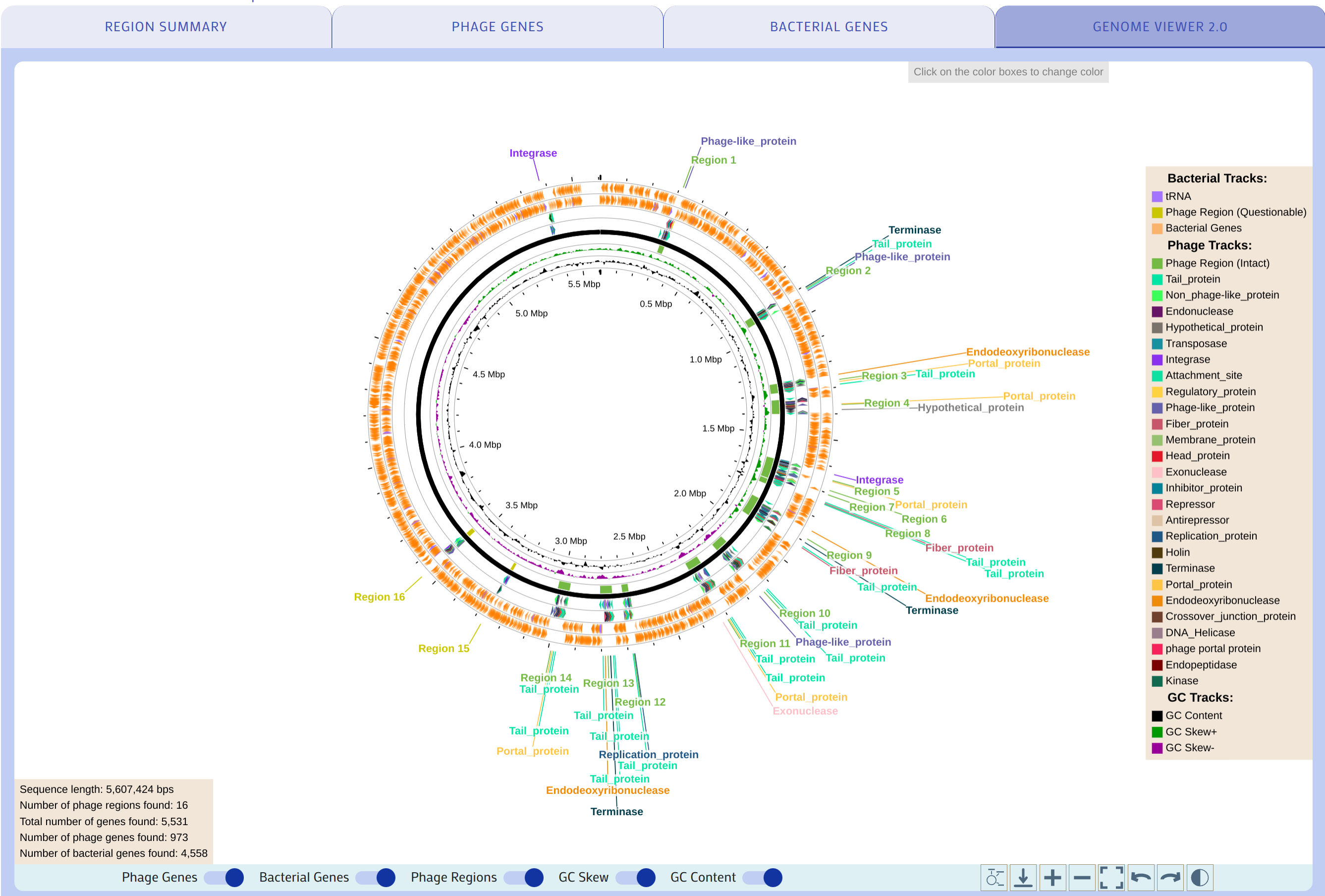Screen dimensions: 1325x896
Task: Zoom out with the minus icon
Action: click(1082, 877)
